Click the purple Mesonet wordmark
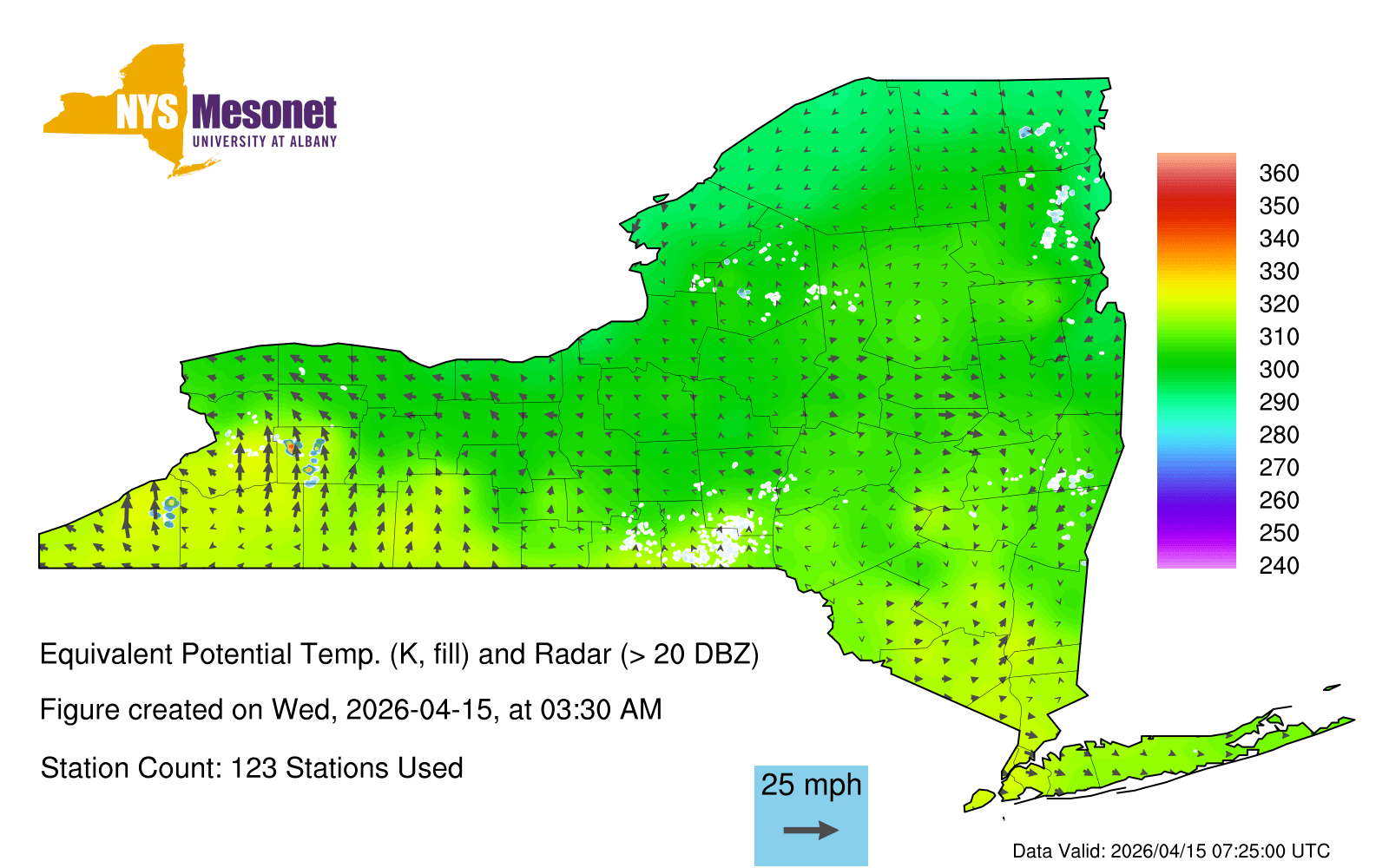Image resolution: width=1389 pixels, height=868 pixels. tap(264, 113)
